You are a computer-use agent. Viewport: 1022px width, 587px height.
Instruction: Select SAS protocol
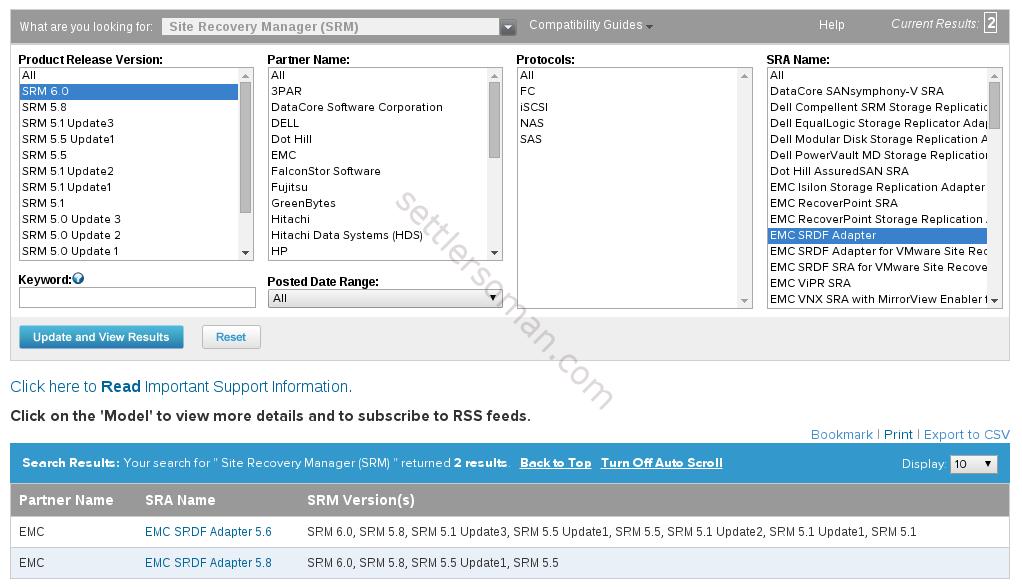(x=628, y=139)
